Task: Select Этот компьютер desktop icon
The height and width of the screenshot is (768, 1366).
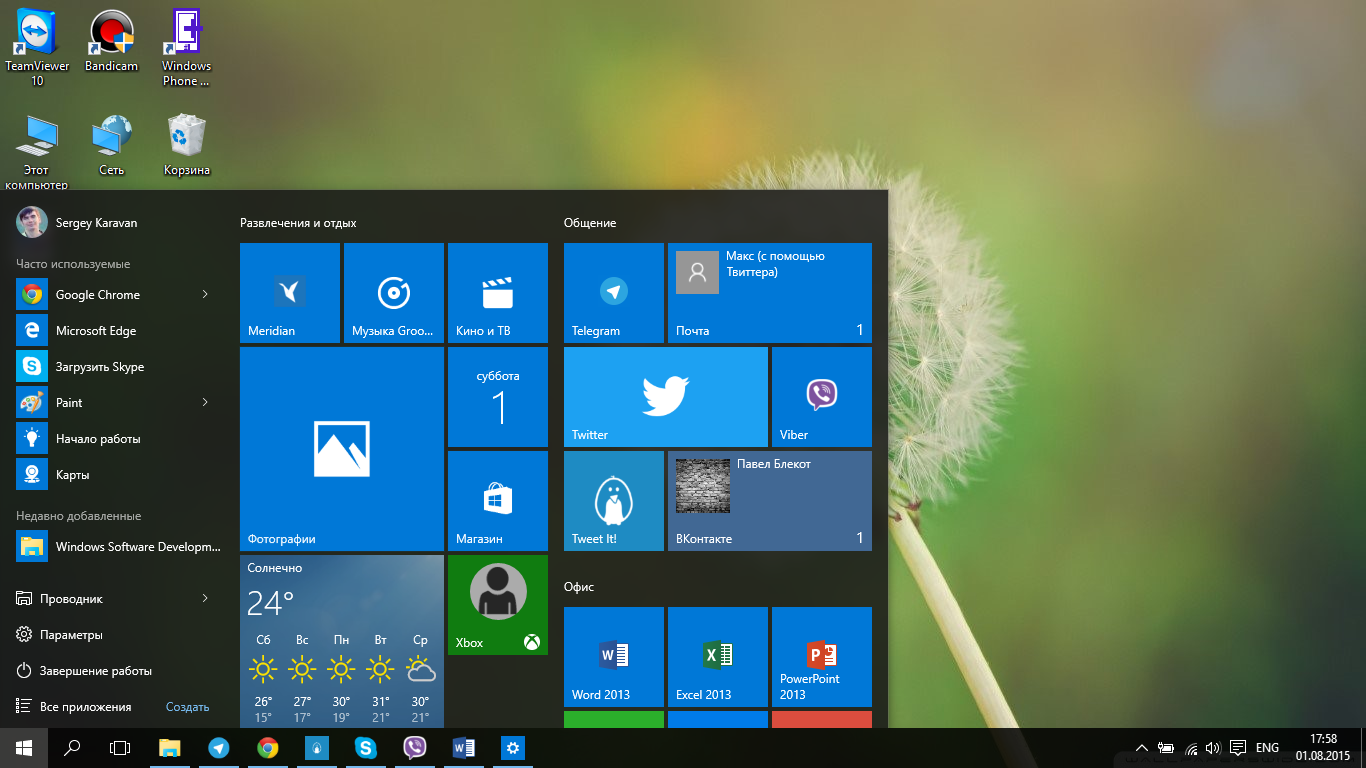Action: pyautogui.click(x=37, y=152)
